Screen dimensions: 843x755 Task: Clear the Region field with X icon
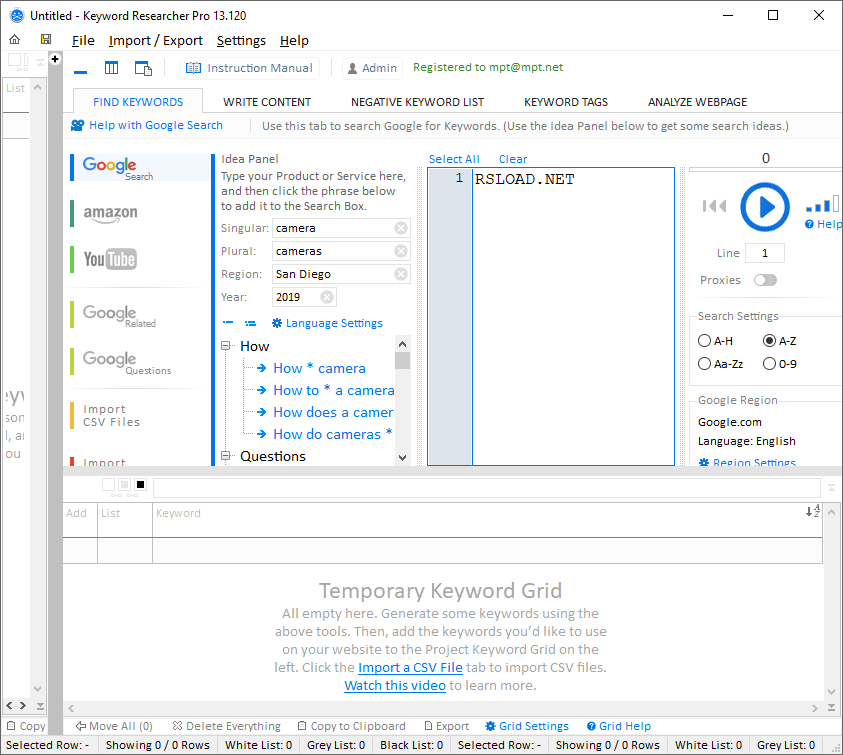(401, 274)
